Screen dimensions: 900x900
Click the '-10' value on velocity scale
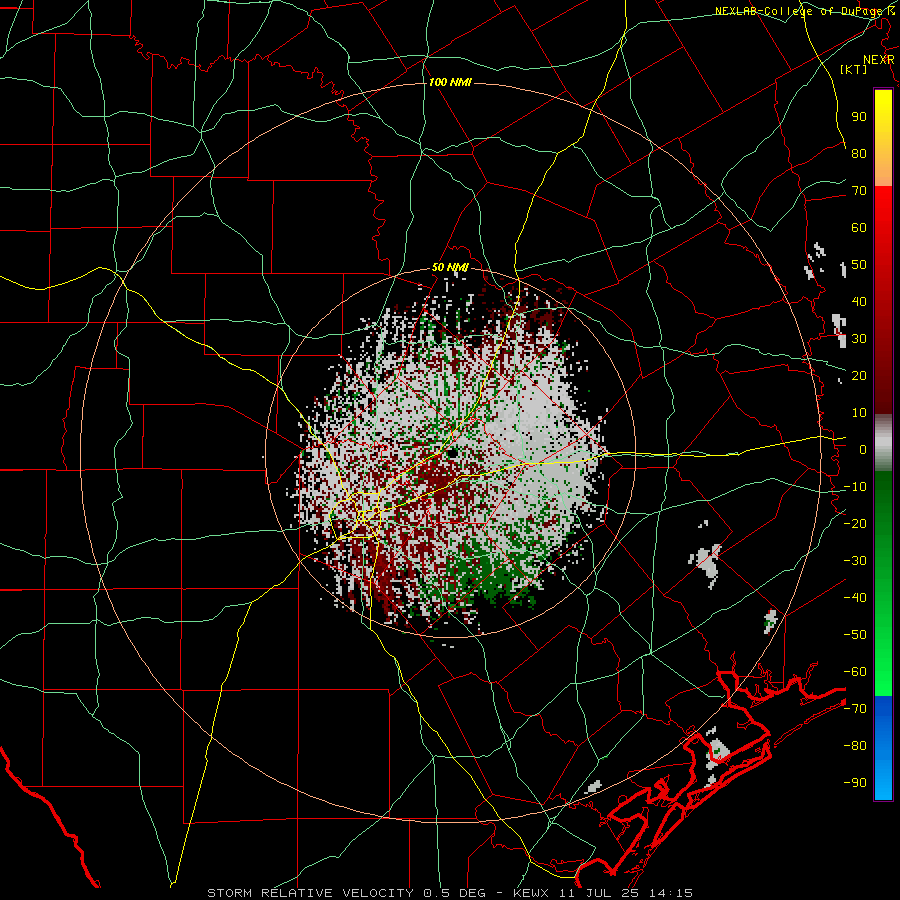855,487
